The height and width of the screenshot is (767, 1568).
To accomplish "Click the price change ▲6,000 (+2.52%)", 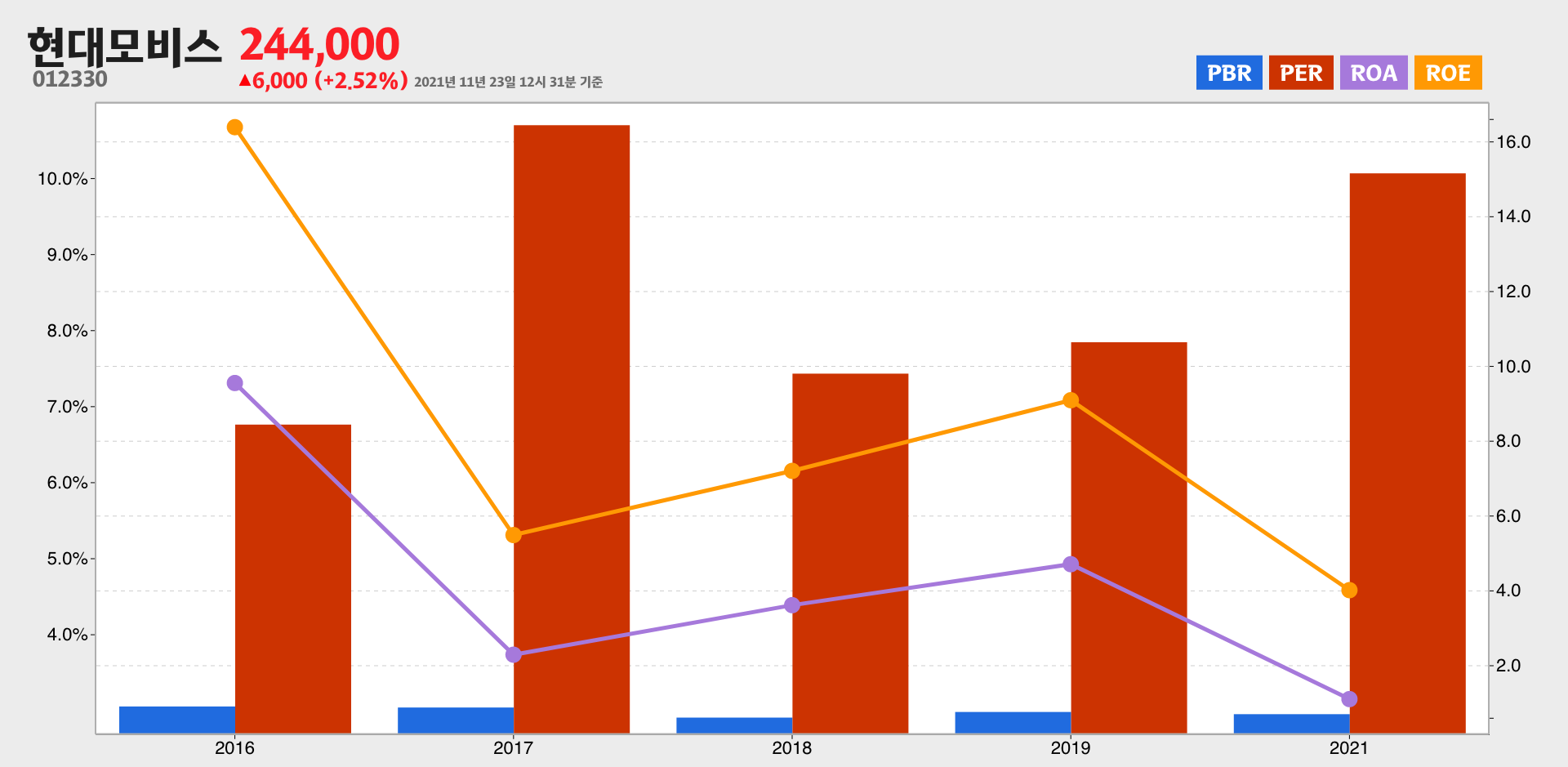I will coord(323,81).
